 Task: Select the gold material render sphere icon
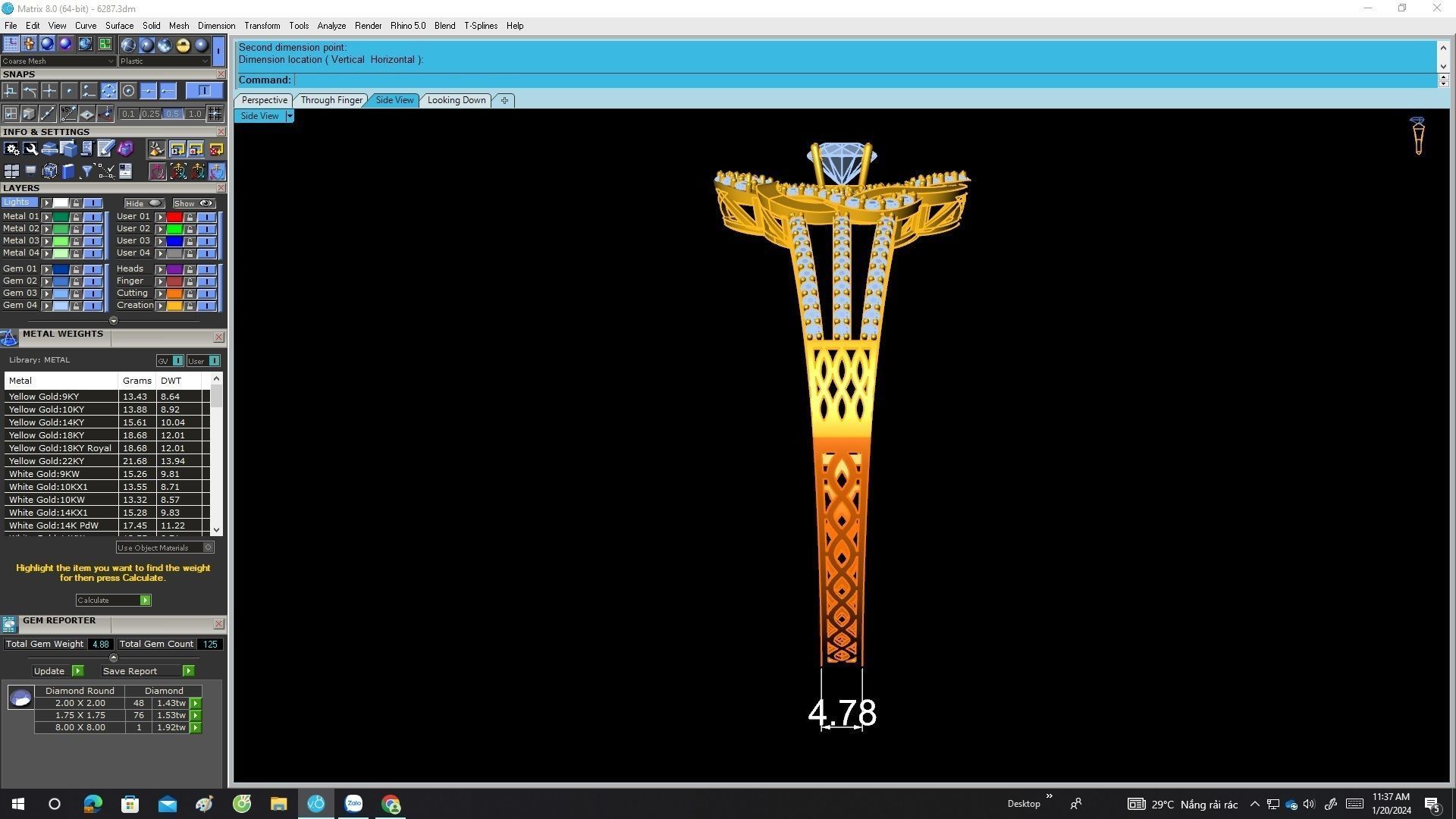(183, 45)
